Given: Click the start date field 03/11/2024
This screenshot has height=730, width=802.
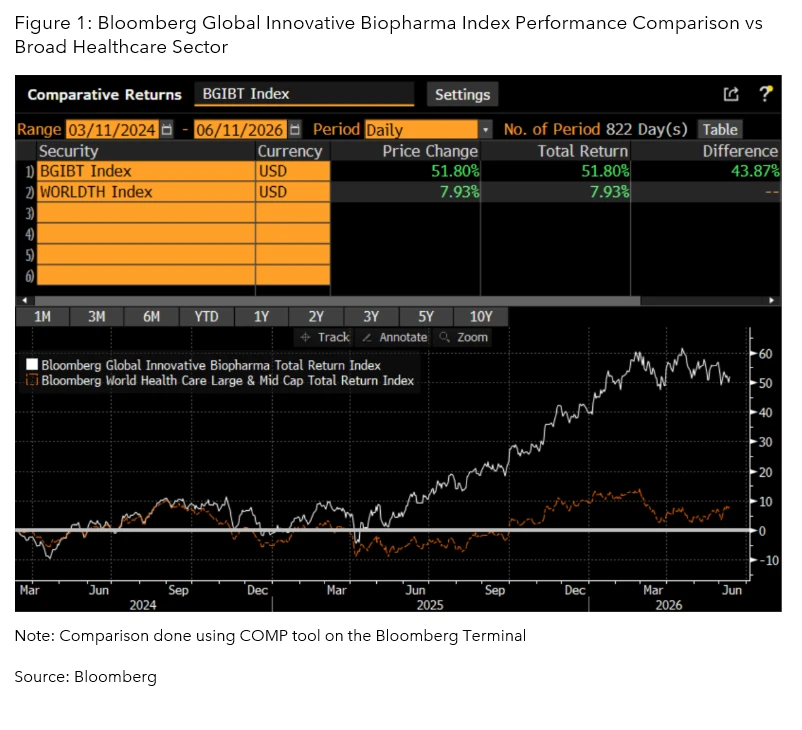Looking at the screenshot, I should tap(113, 129).
